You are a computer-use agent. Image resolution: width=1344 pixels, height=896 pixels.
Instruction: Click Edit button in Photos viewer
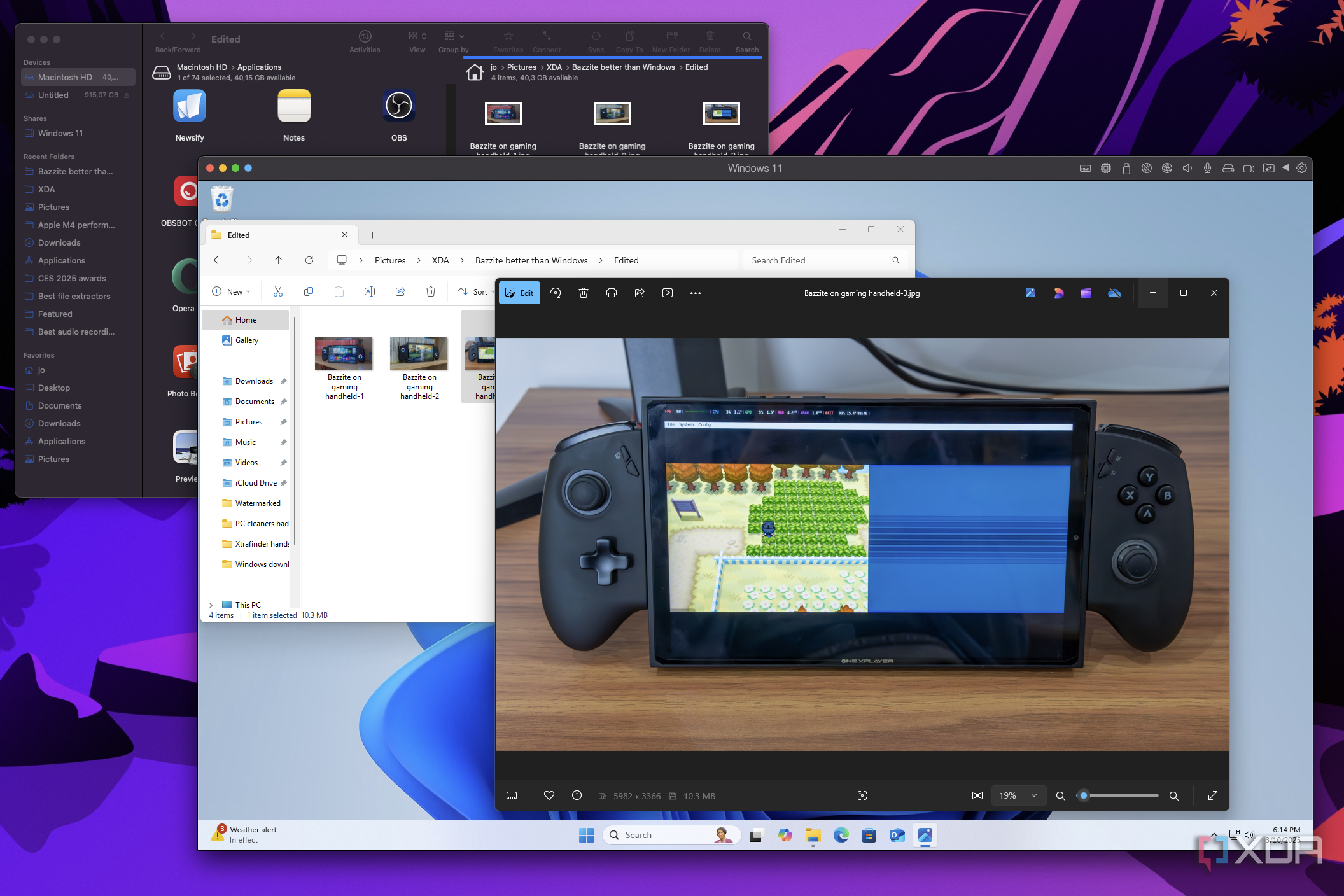tap(519, 293)
